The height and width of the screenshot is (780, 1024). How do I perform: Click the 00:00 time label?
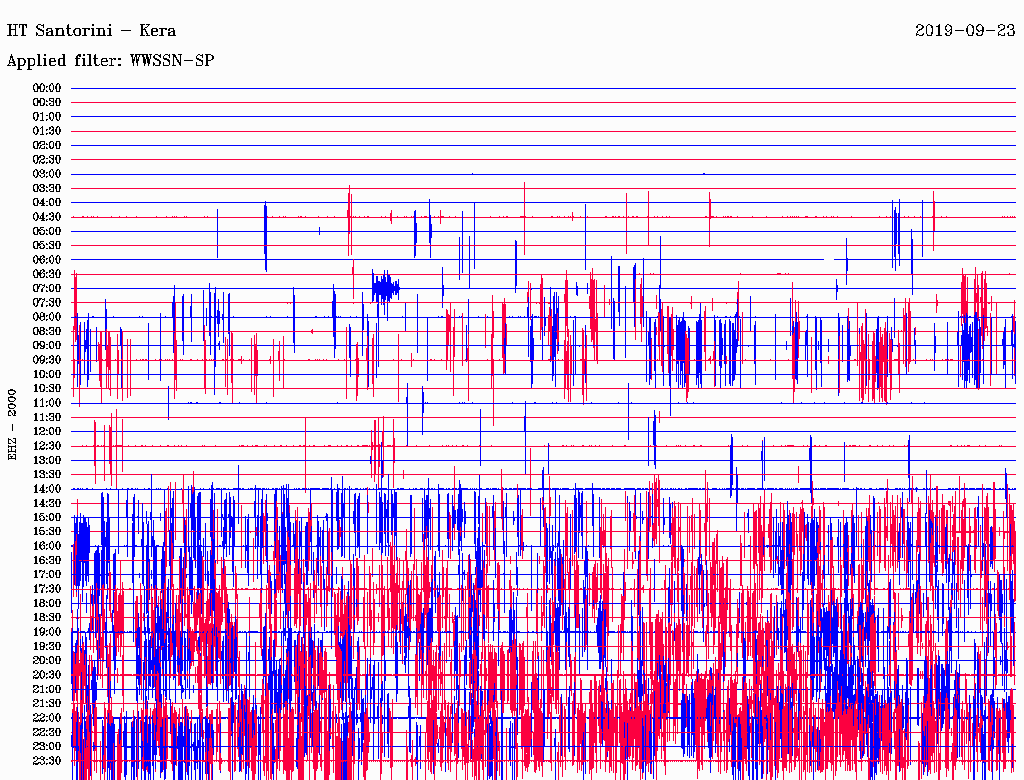47,88
